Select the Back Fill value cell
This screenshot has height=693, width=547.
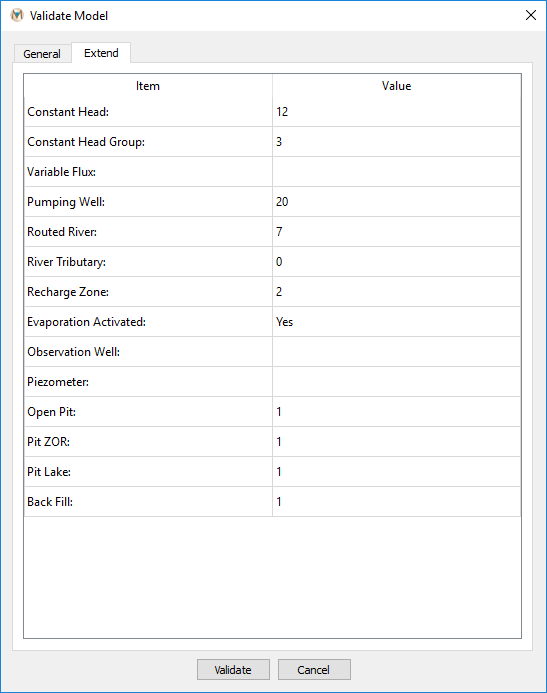pyautogui.click(x=397, y=502)
